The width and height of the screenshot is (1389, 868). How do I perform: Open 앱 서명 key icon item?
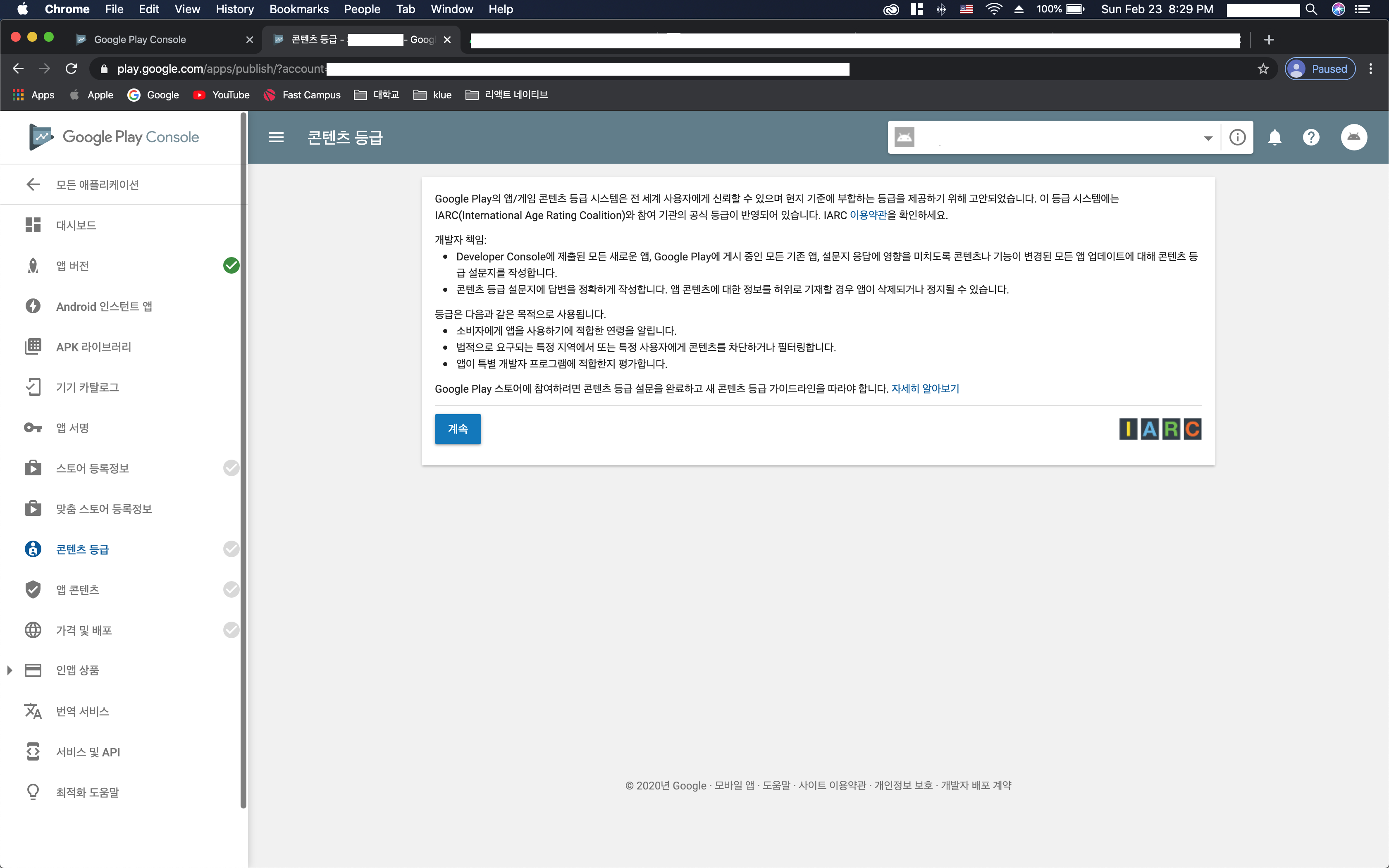tap(72, 428)
